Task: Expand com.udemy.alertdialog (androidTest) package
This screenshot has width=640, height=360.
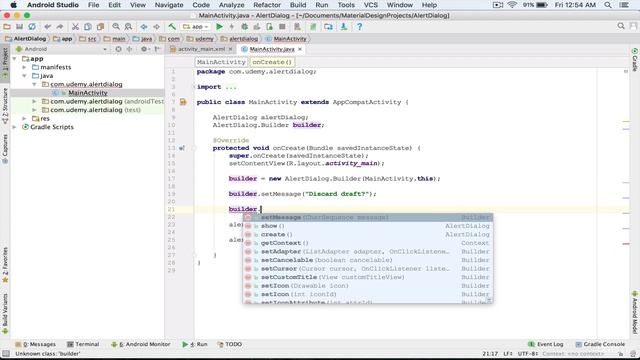Action: point(34,101)
